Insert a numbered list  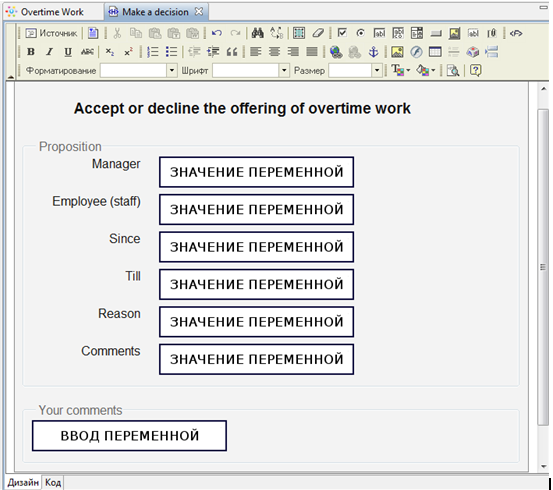pyautogui.click(x=152, y=52)
